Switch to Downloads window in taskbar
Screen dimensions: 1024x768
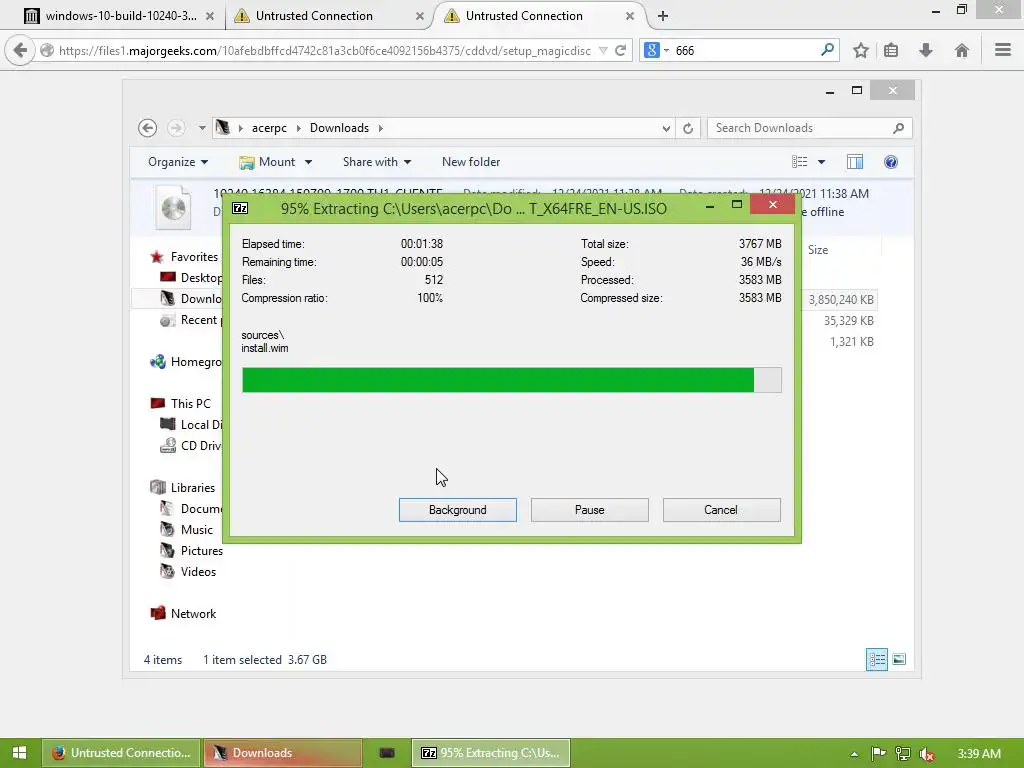pos(283,753)
